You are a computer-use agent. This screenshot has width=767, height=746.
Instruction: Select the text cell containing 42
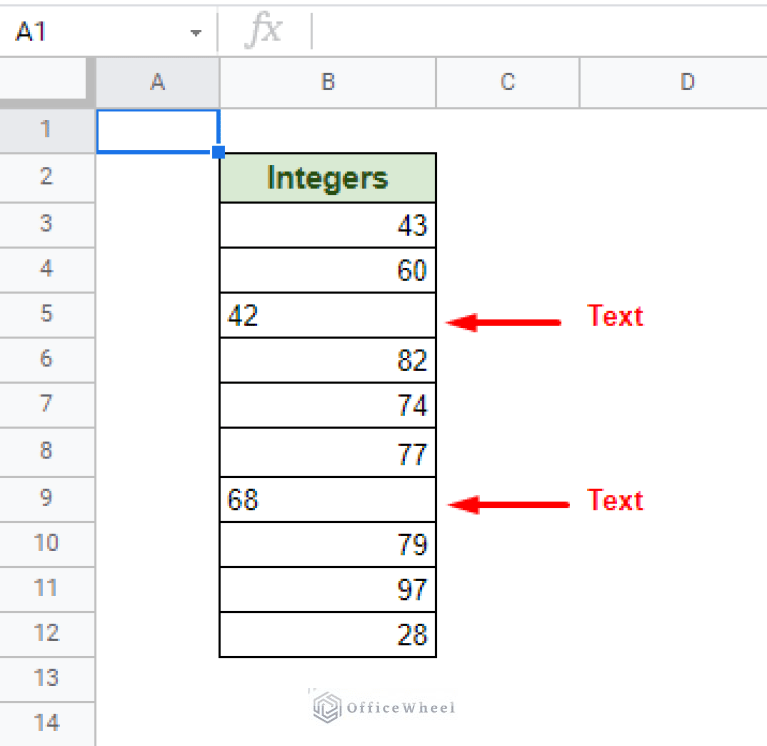point(327,315)
